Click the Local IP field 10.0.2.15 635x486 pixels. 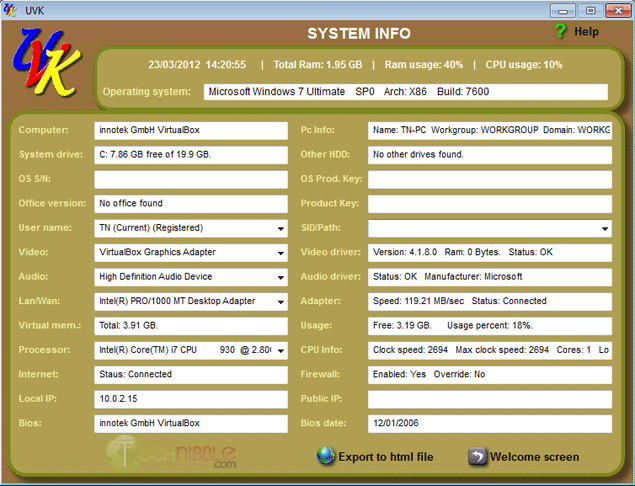[191, 399]
